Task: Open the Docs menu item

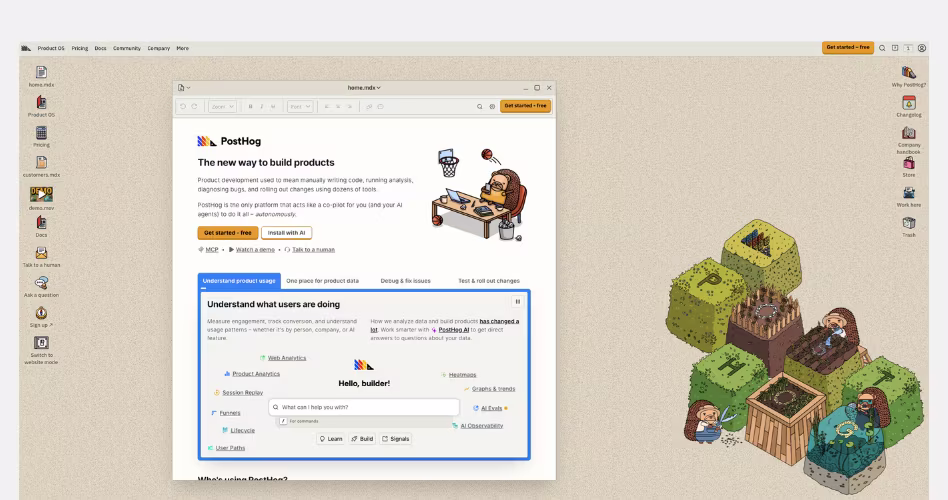Action: pyautogui.click(x=100, y=48)
